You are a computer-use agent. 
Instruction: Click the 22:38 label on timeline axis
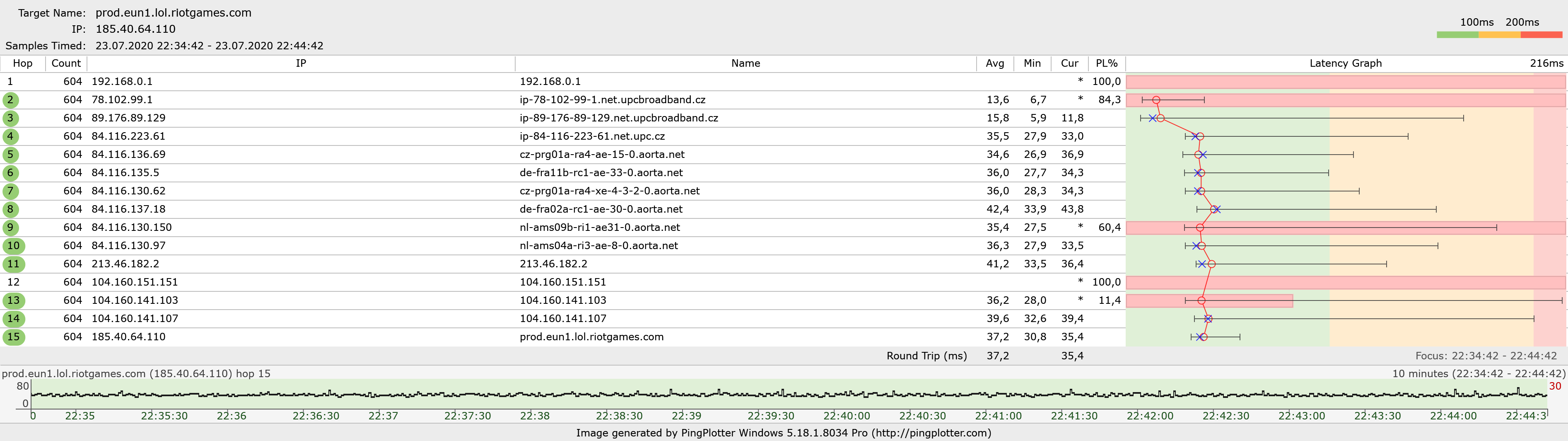coord(534,416)
